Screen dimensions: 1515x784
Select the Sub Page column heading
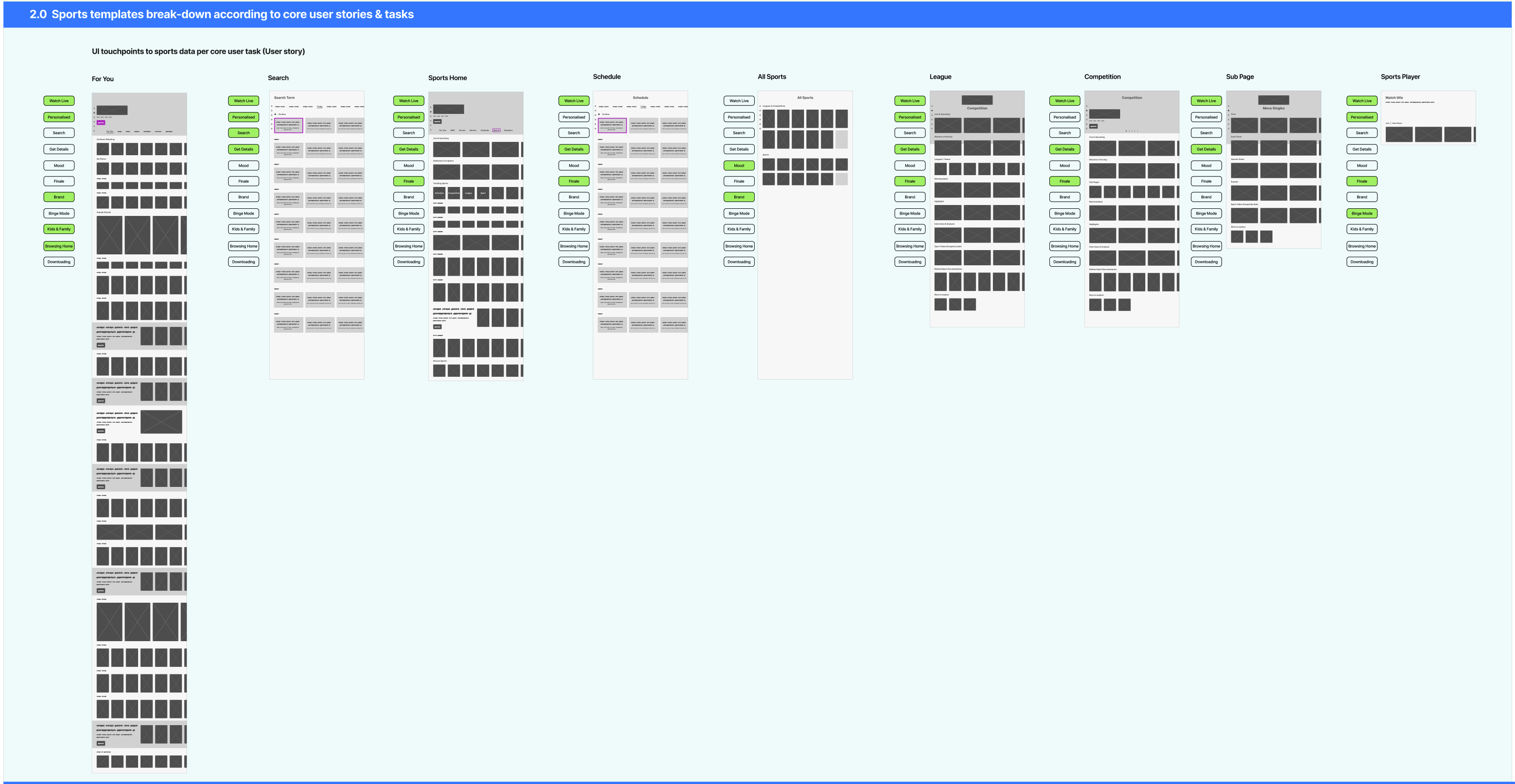tap(1240, 77)
